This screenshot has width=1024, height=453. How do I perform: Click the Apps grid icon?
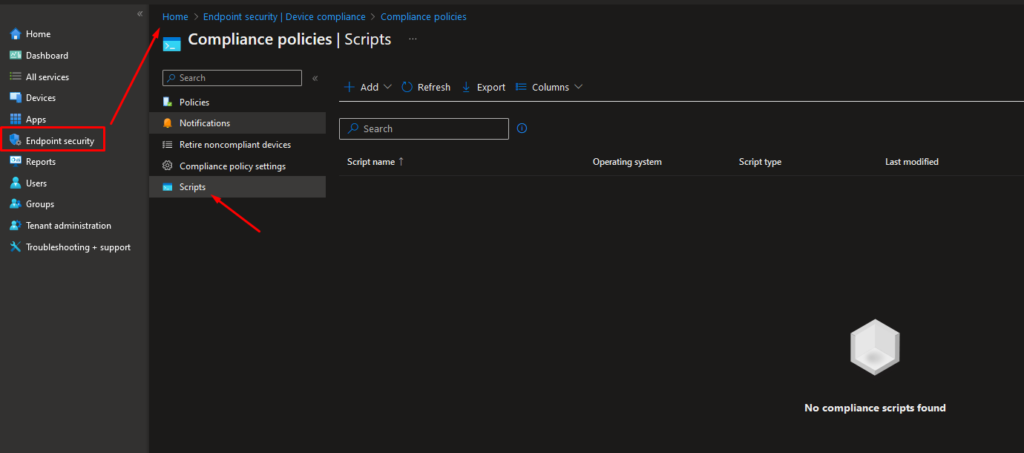(16, 119)
